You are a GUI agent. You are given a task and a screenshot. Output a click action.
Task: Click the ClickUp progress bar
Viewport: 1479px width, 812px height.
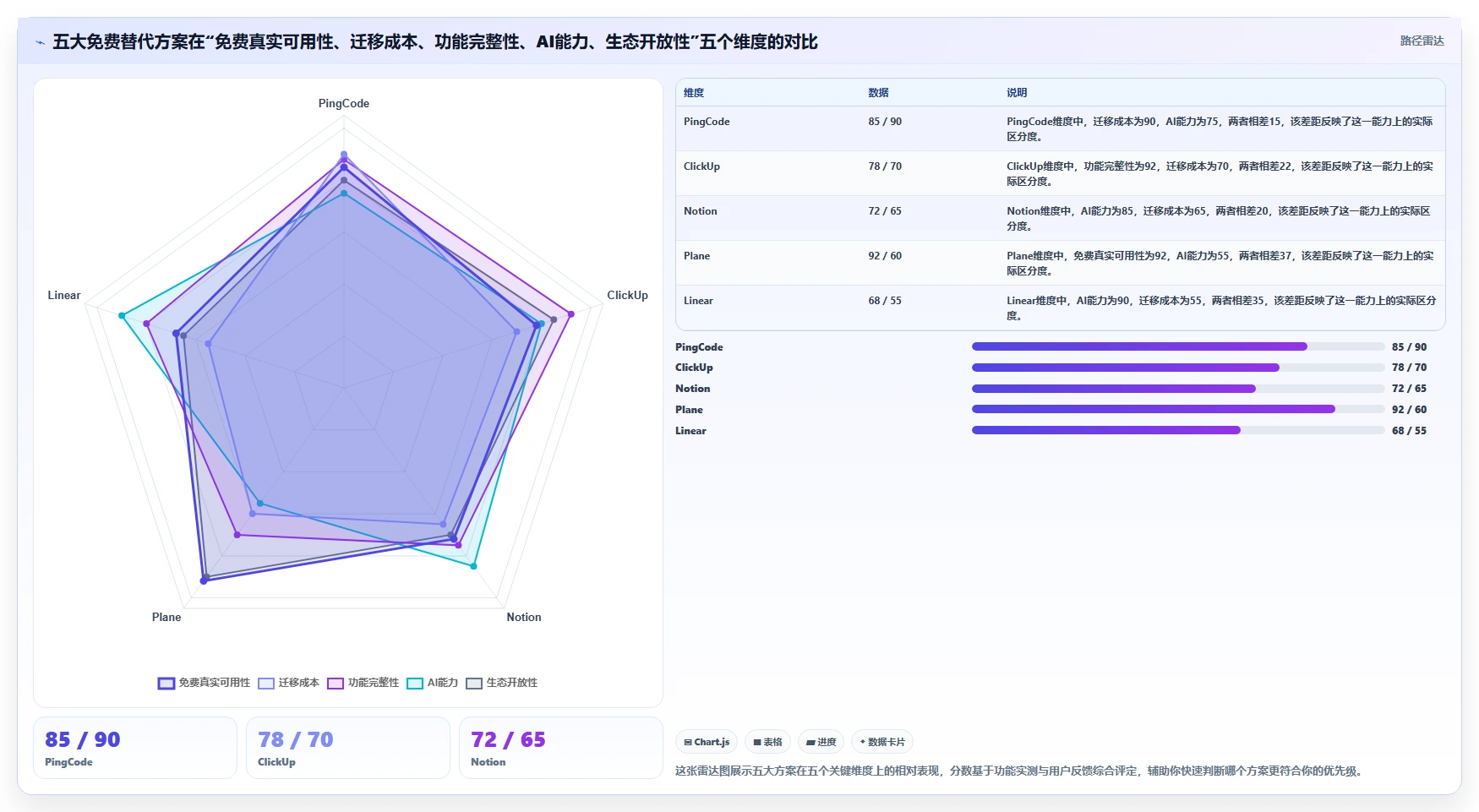point(1177,368)
